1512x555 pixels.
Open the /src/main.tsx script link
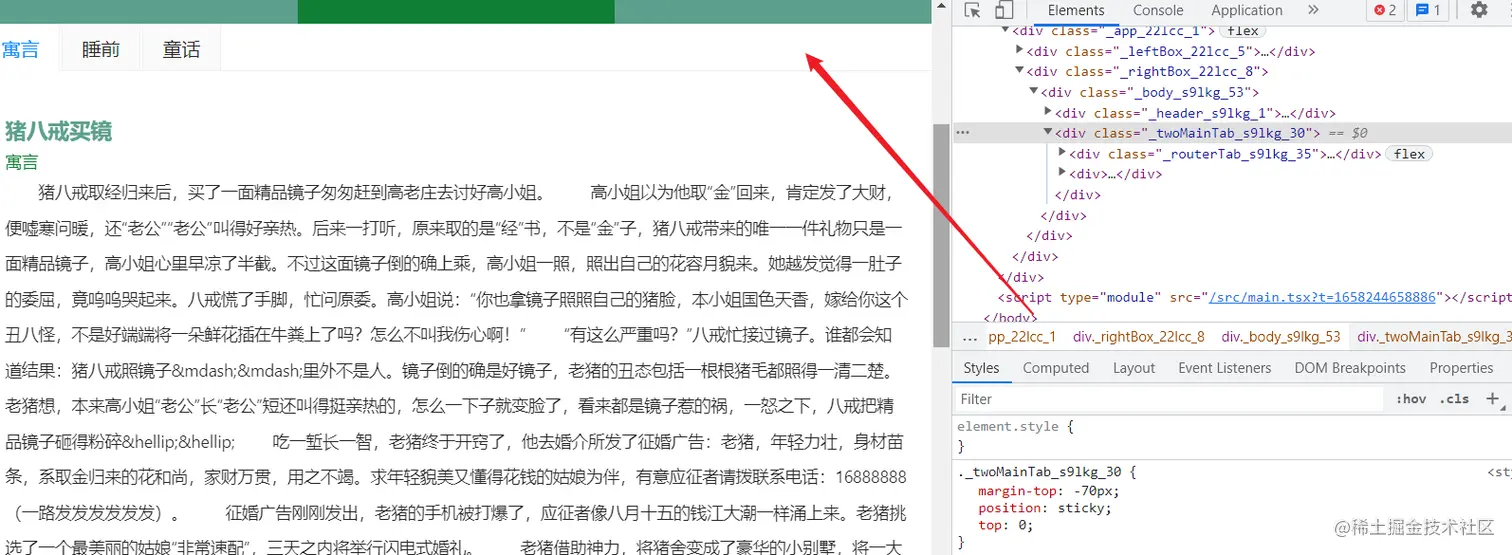click(x=1322, y=297)
